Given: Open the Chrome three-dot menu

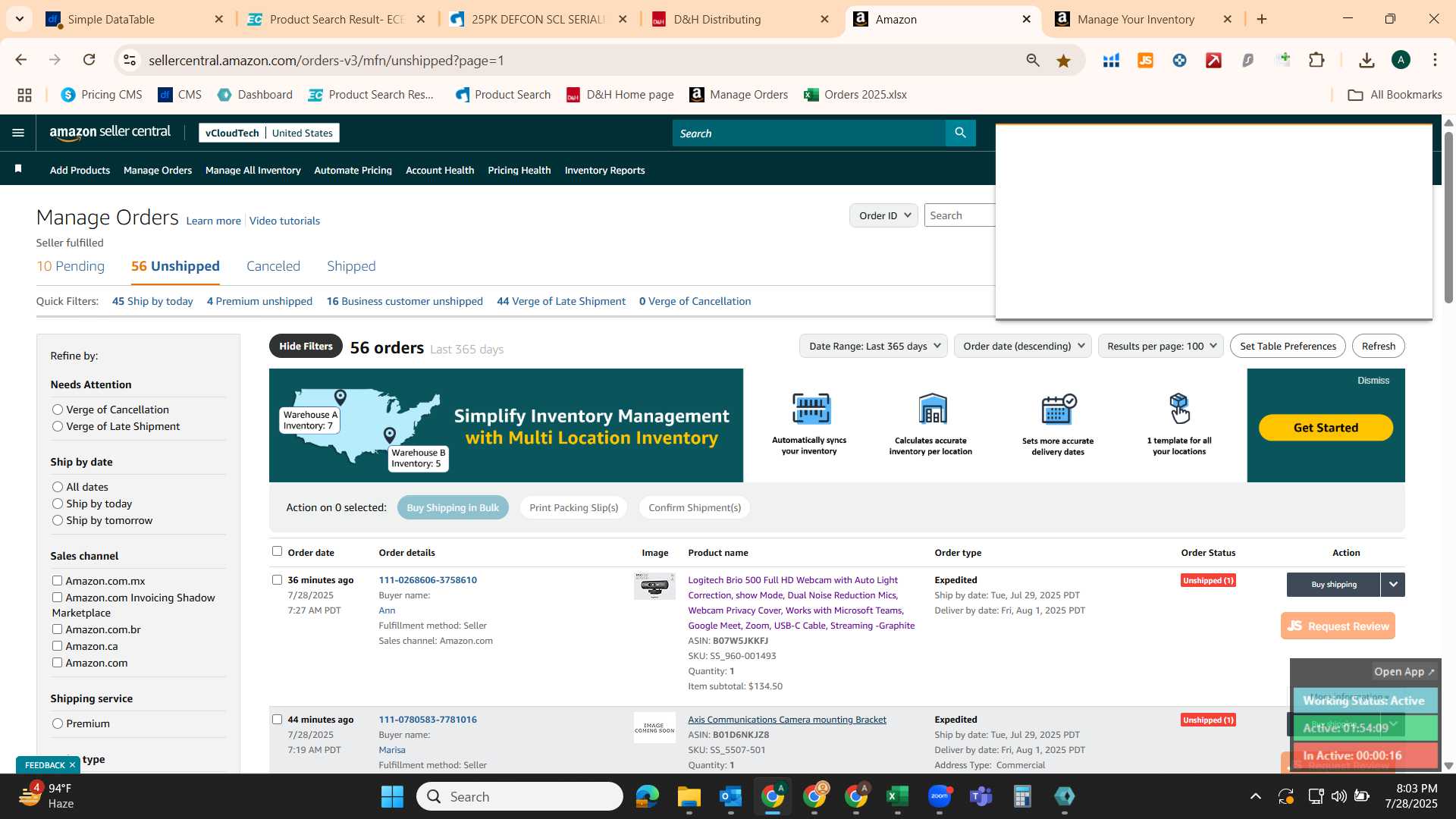Looking at the screenshot, I should (x=1435, y=60).
